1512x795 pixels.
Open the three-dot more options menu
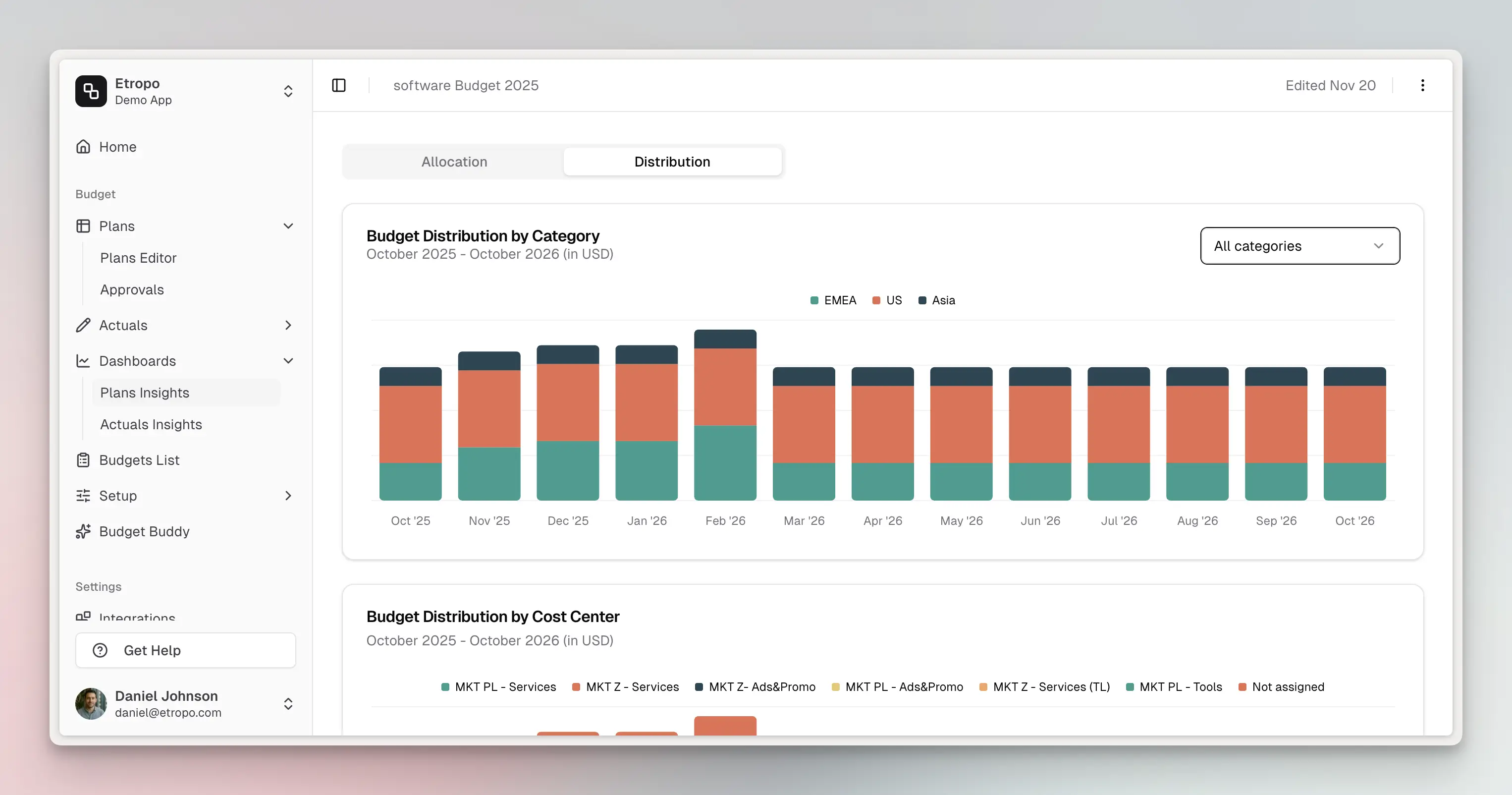click(1422, 85)
